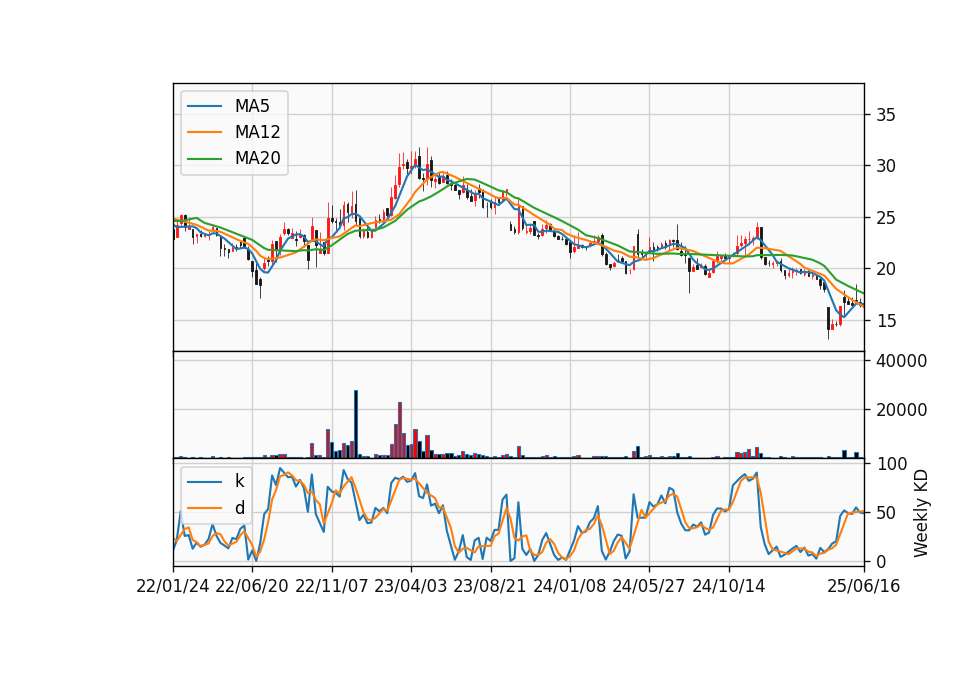Click the 24/05/27 date tick label
960x690 pixels.
tap(649, 587)
